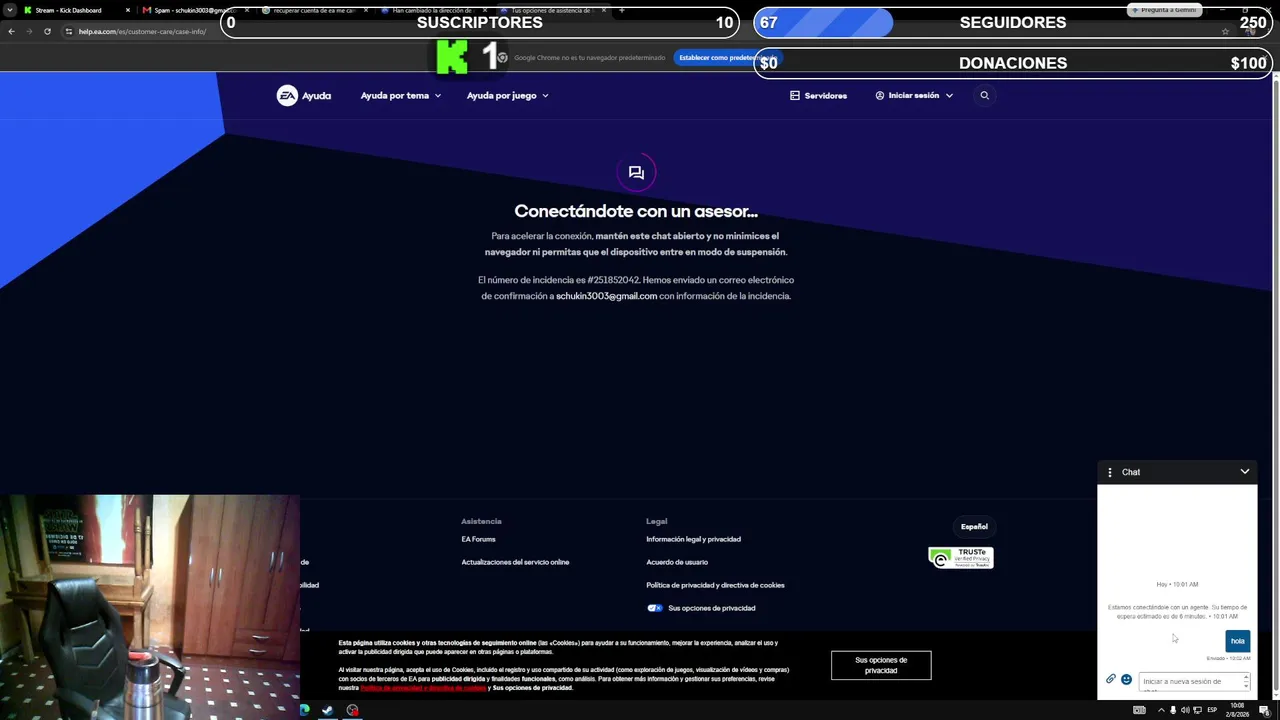Open the emoji picker in chat
1280x720 pixels.
click(x=1126, y=679)
